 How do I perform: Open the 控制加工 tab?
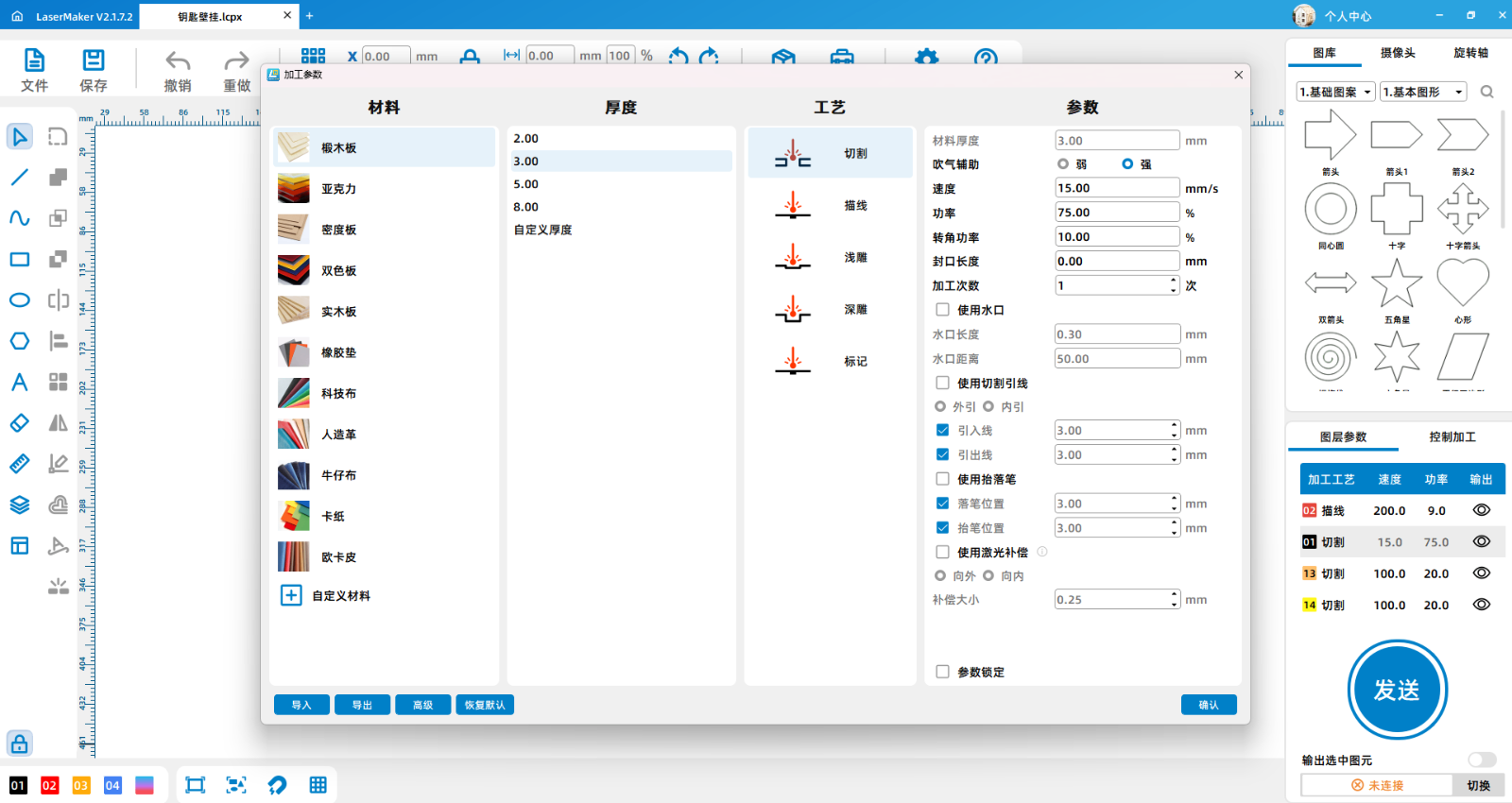(1452, 436)
